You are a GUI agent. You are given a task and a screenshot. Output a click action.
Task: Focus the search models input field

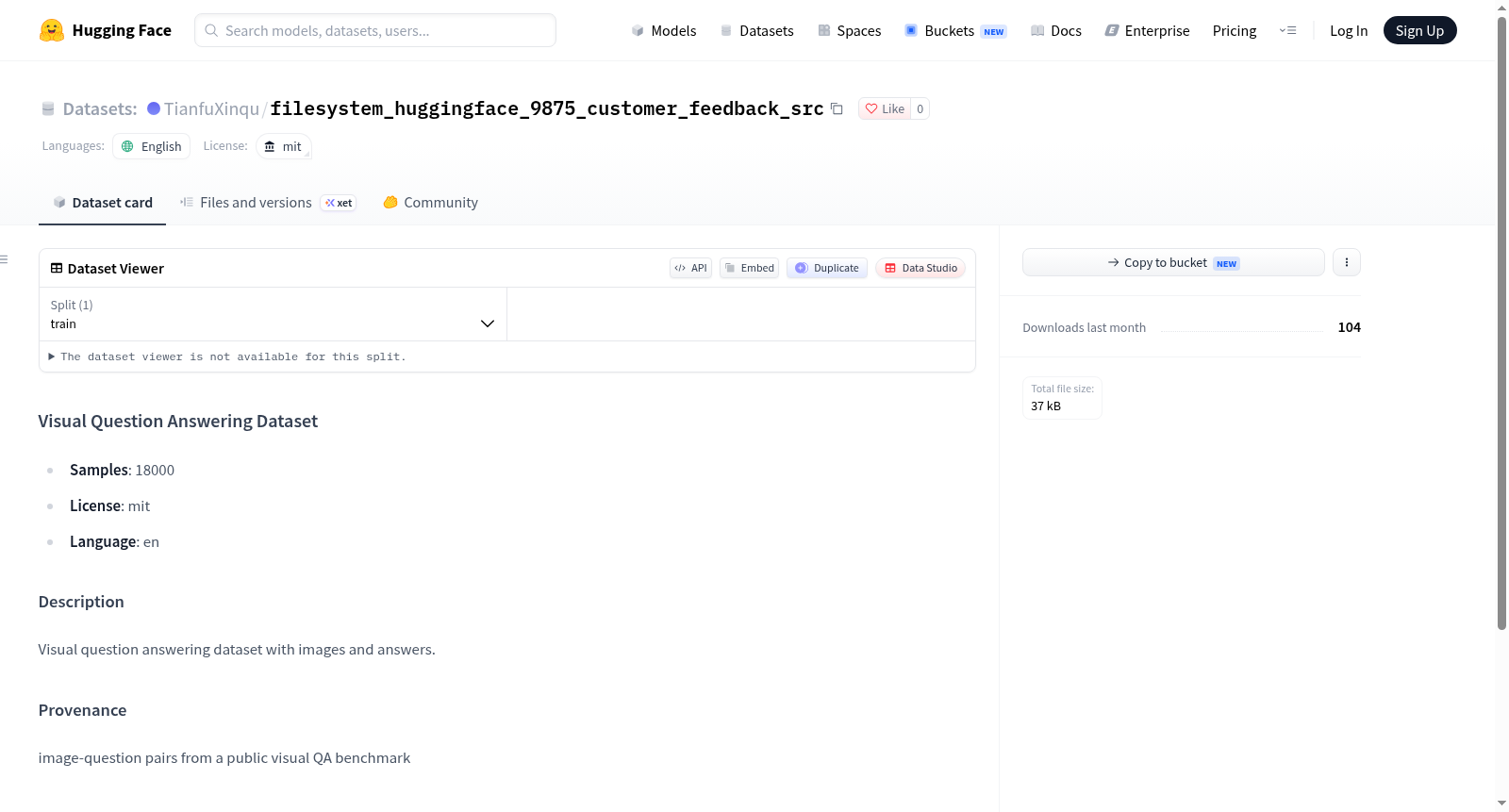point(375,30)
